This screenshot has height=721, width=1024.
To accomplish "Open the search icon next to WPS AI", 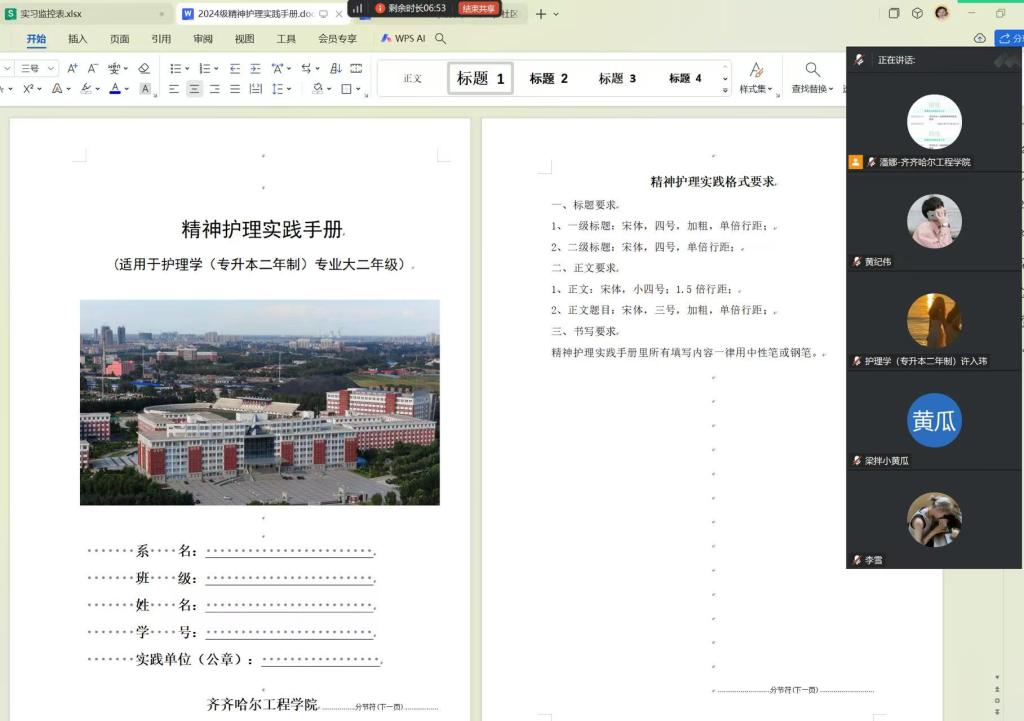I will 441,39.
